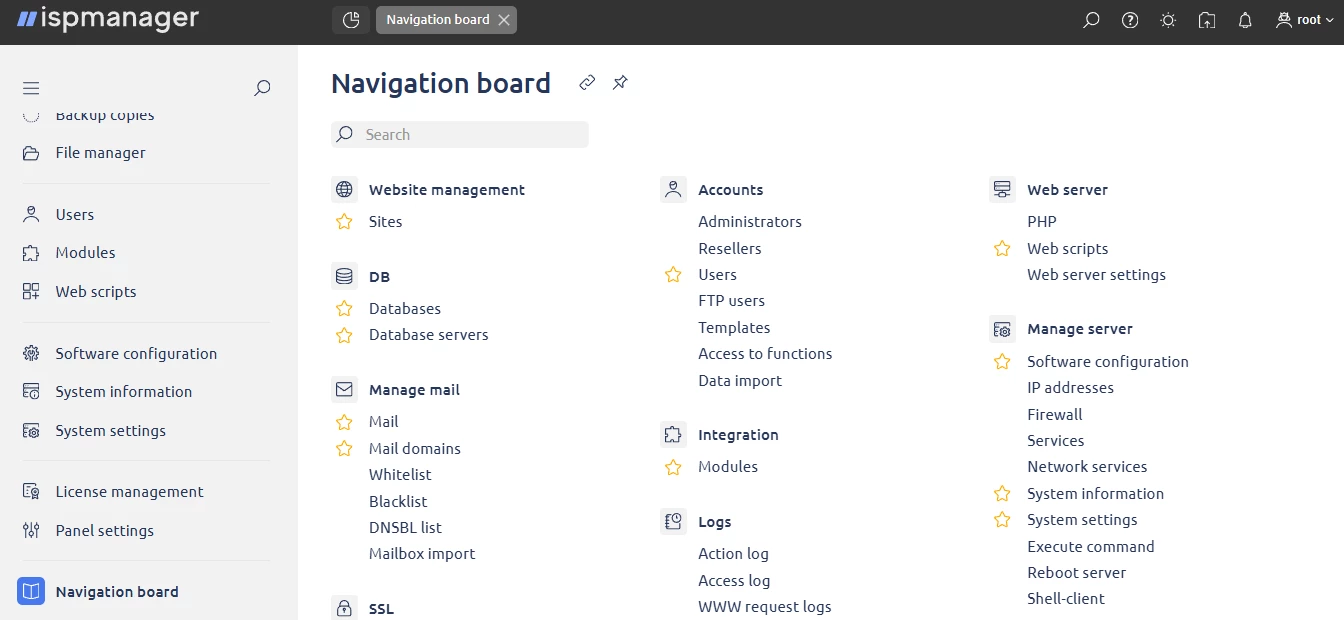
Task: Click the Search input field
Action: (460, 134)
